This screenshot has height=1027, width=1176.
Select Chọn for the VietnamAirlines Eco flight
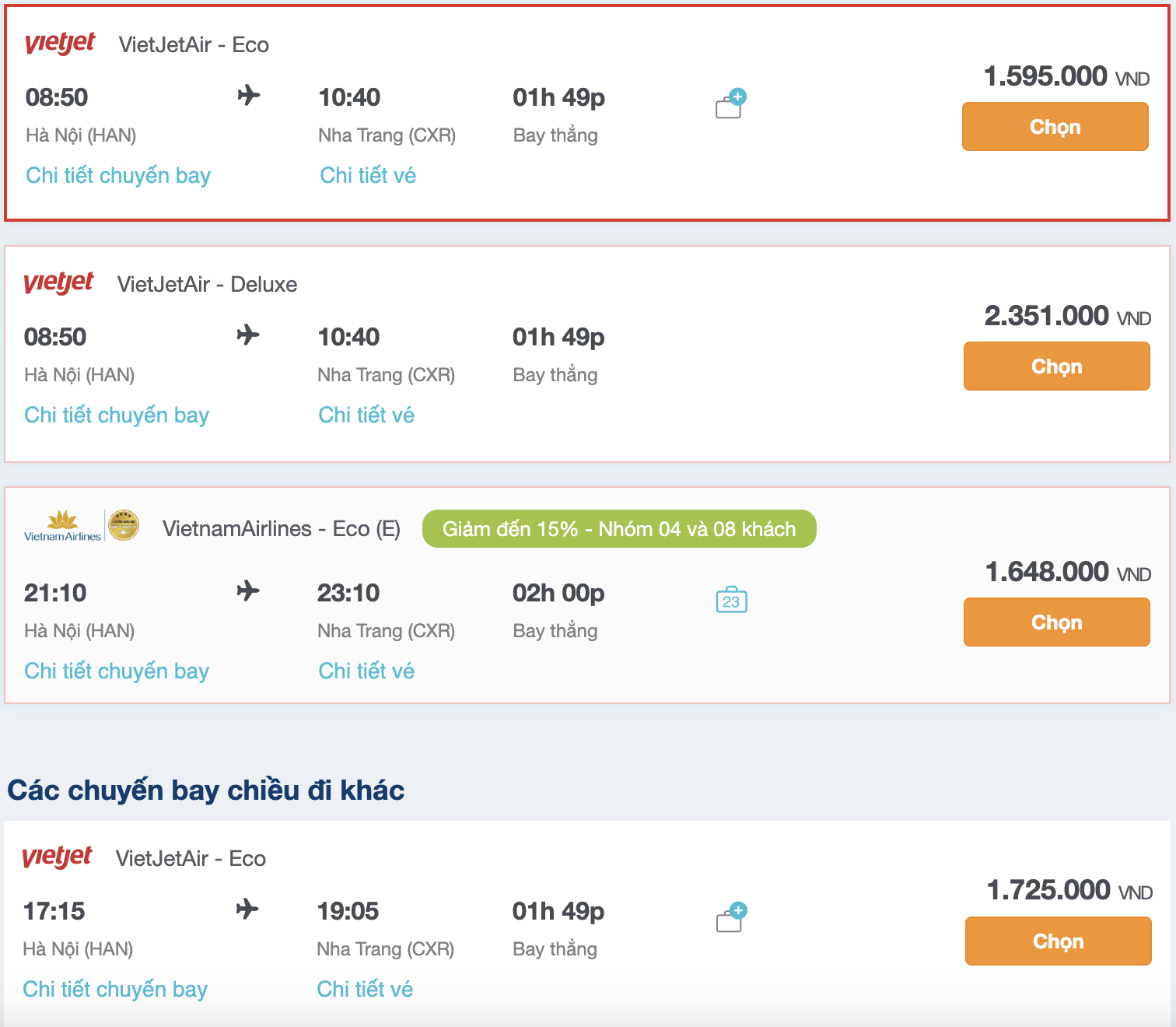tap(1056, 622)
